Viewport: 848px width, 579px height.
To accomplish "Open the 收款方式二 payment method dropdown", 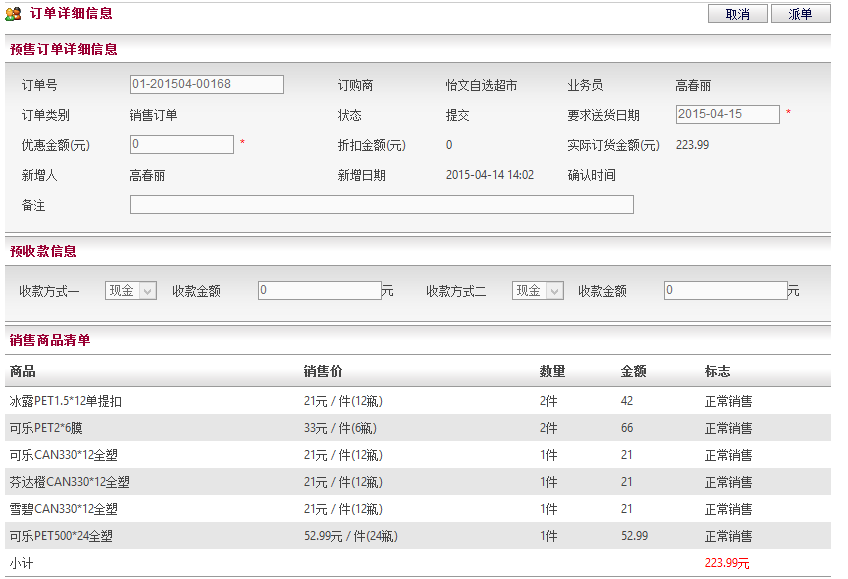I will [x=538, y=291].
